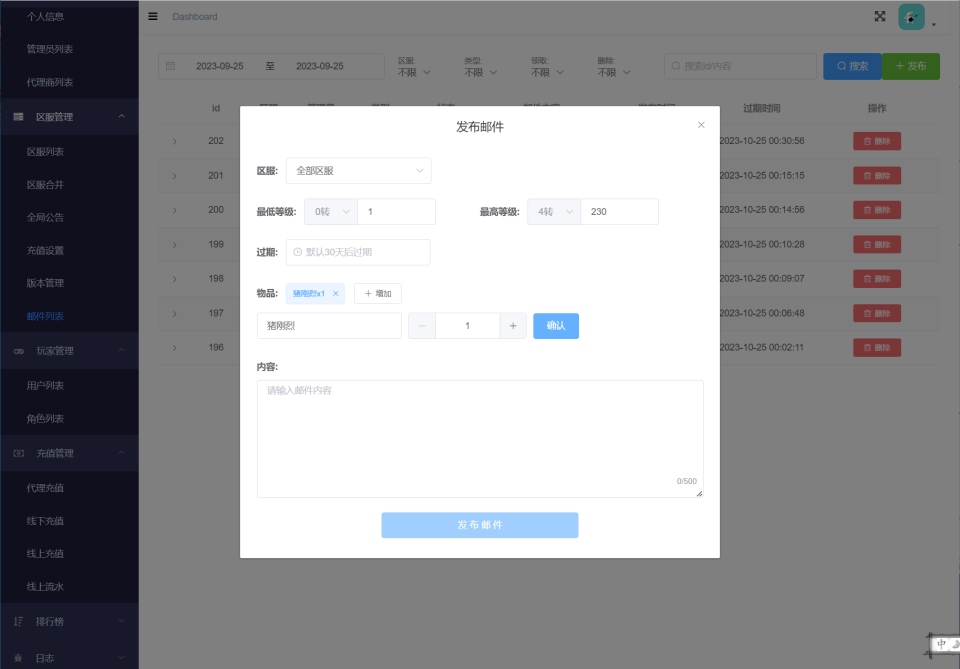Open the 类型 filter dropdown
The image size is (960, 669).
[x=479, y=71]
